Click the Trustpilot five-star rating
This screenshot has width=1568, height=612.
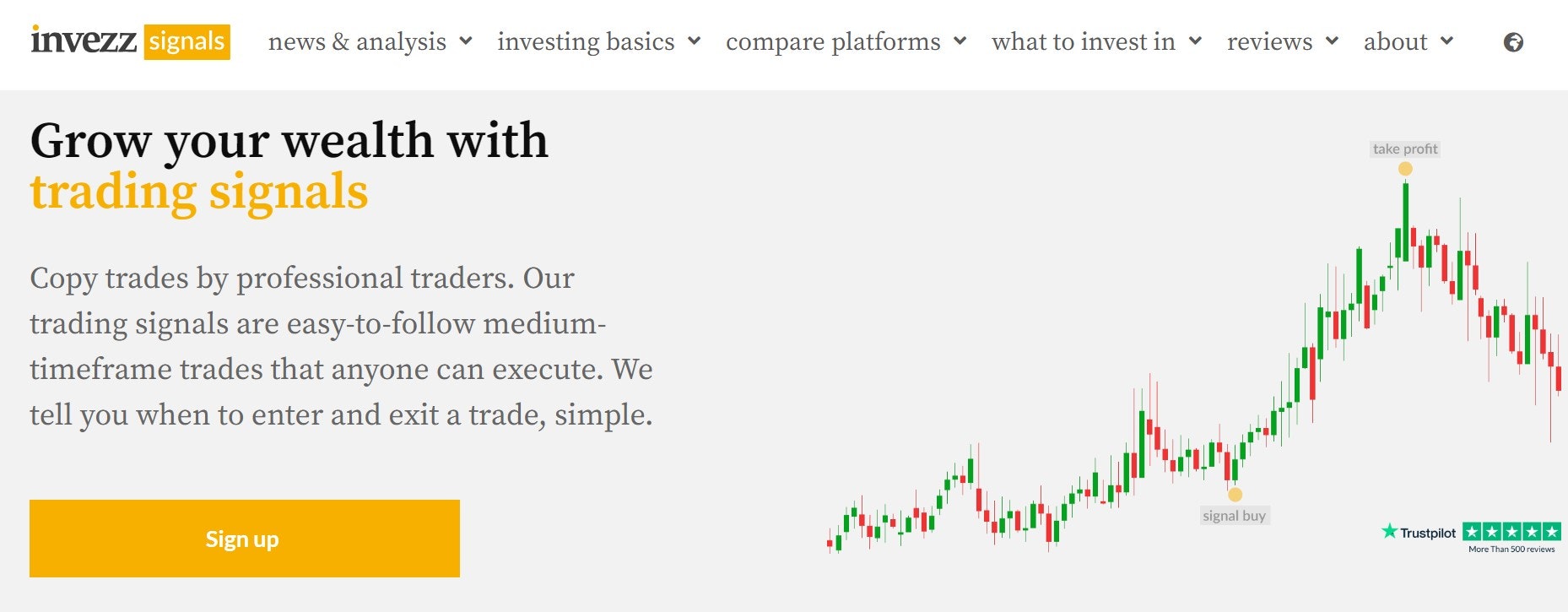(x=1511, y=532)
